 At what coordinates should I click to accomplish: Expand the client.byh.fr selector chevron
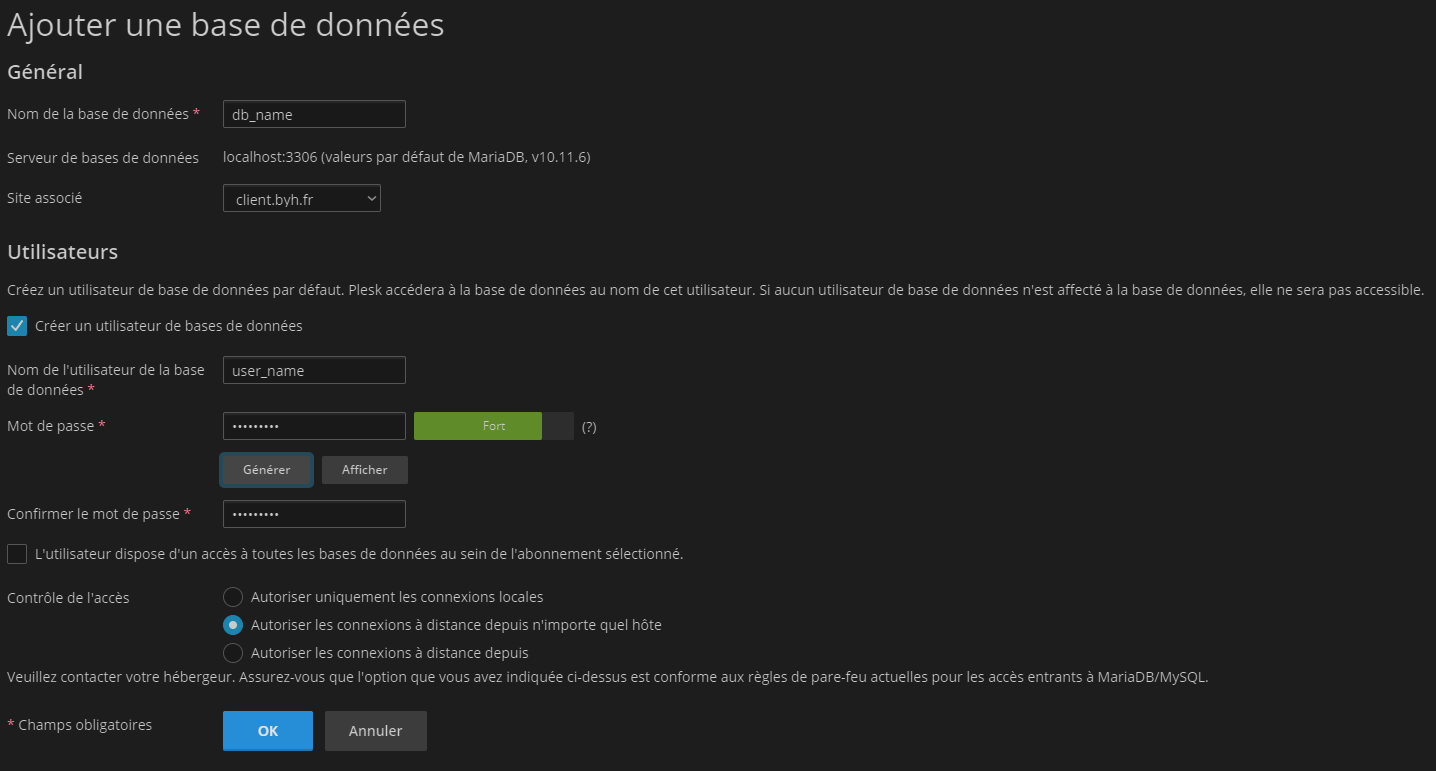pos(371,197)
